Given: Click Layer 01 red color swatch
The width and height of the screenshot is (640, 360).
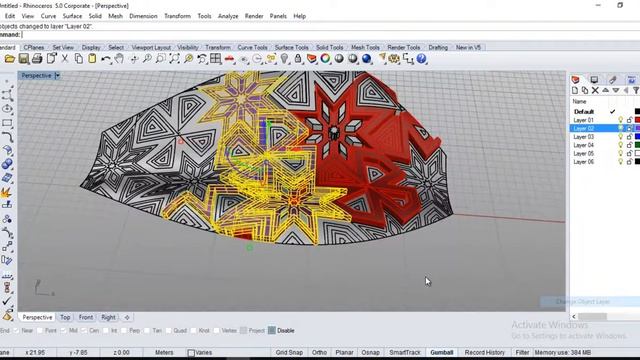Looking at the screenshot, I should click(637, 120).
